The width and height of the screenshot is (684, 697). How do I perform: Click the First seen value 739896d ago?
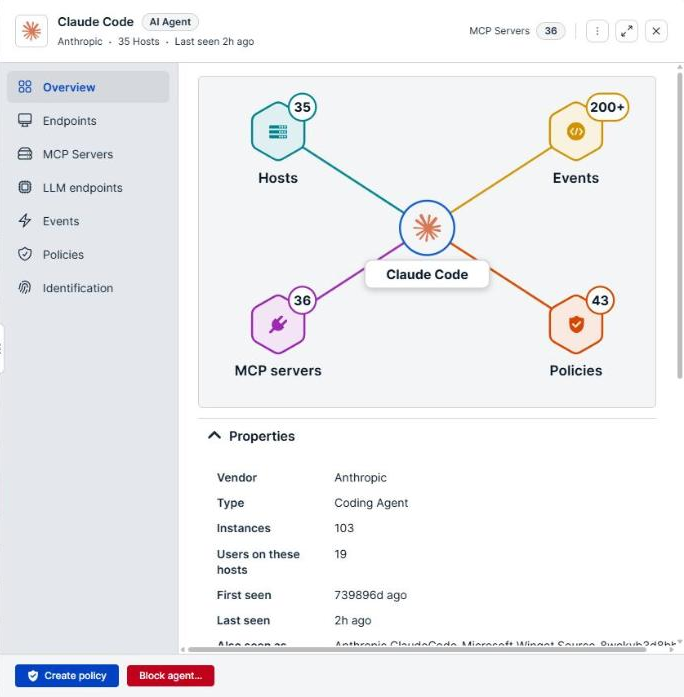[371, 595]
